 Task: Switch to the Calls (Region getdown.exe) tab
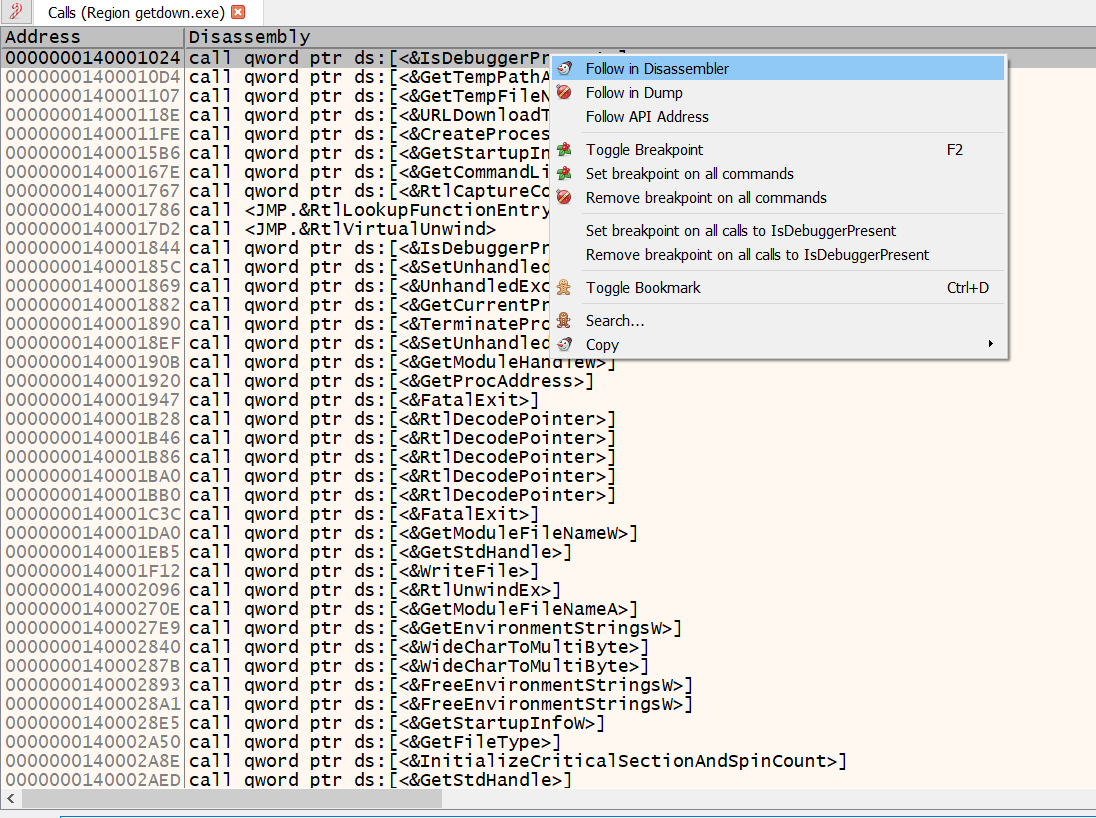tap(136, 13)
